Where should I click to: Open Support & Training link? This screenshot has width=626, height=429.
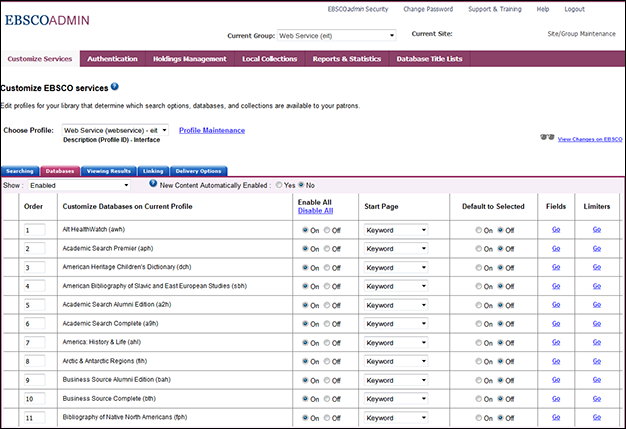click(495, 9)
